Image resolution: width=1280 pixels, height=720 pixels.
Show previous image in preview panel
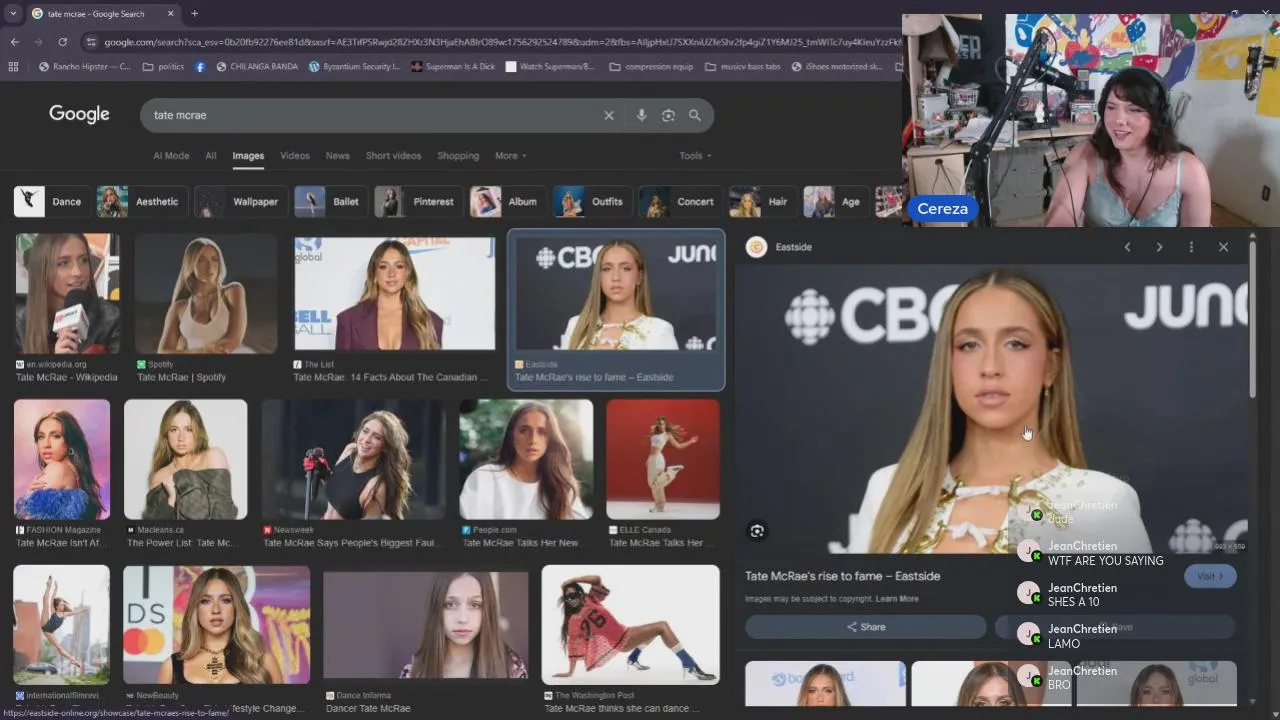pos(1127,247)
